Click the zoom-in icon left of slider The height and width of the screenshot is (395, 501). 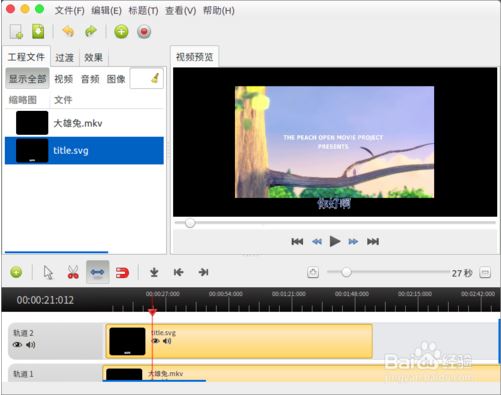(x=313, y=272)
